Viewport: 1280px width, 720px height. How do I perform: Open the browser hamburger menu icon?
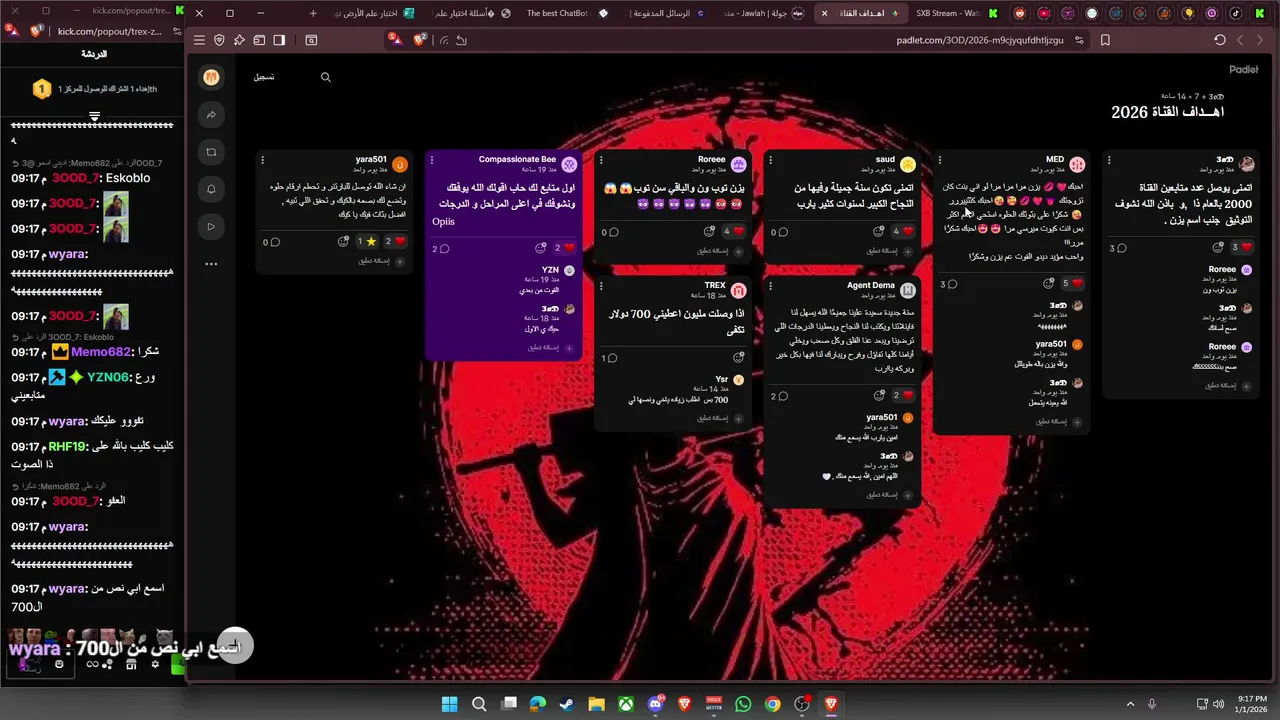click(199, 40)
